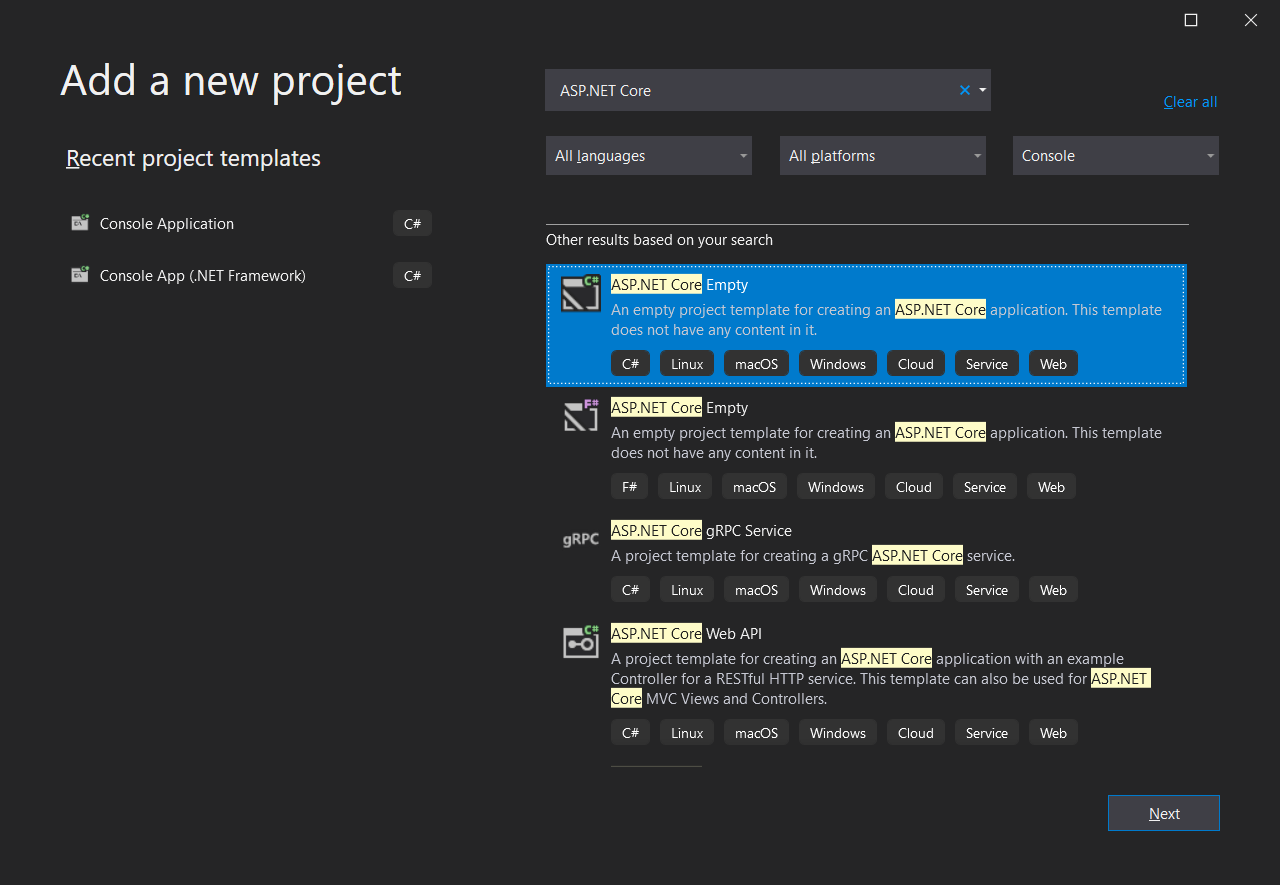Select Console App (.NET Framework) recent template
This screenshot has height=885, width=1280.
pos(203,276)
